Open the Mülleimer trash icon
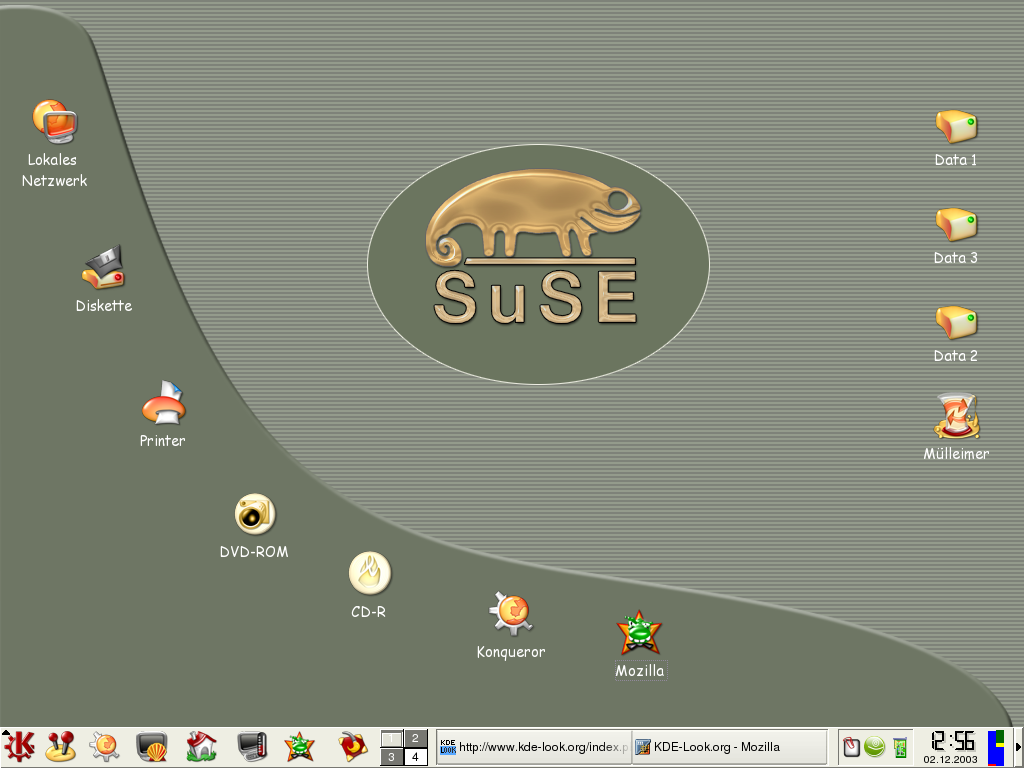 point(956,415)
